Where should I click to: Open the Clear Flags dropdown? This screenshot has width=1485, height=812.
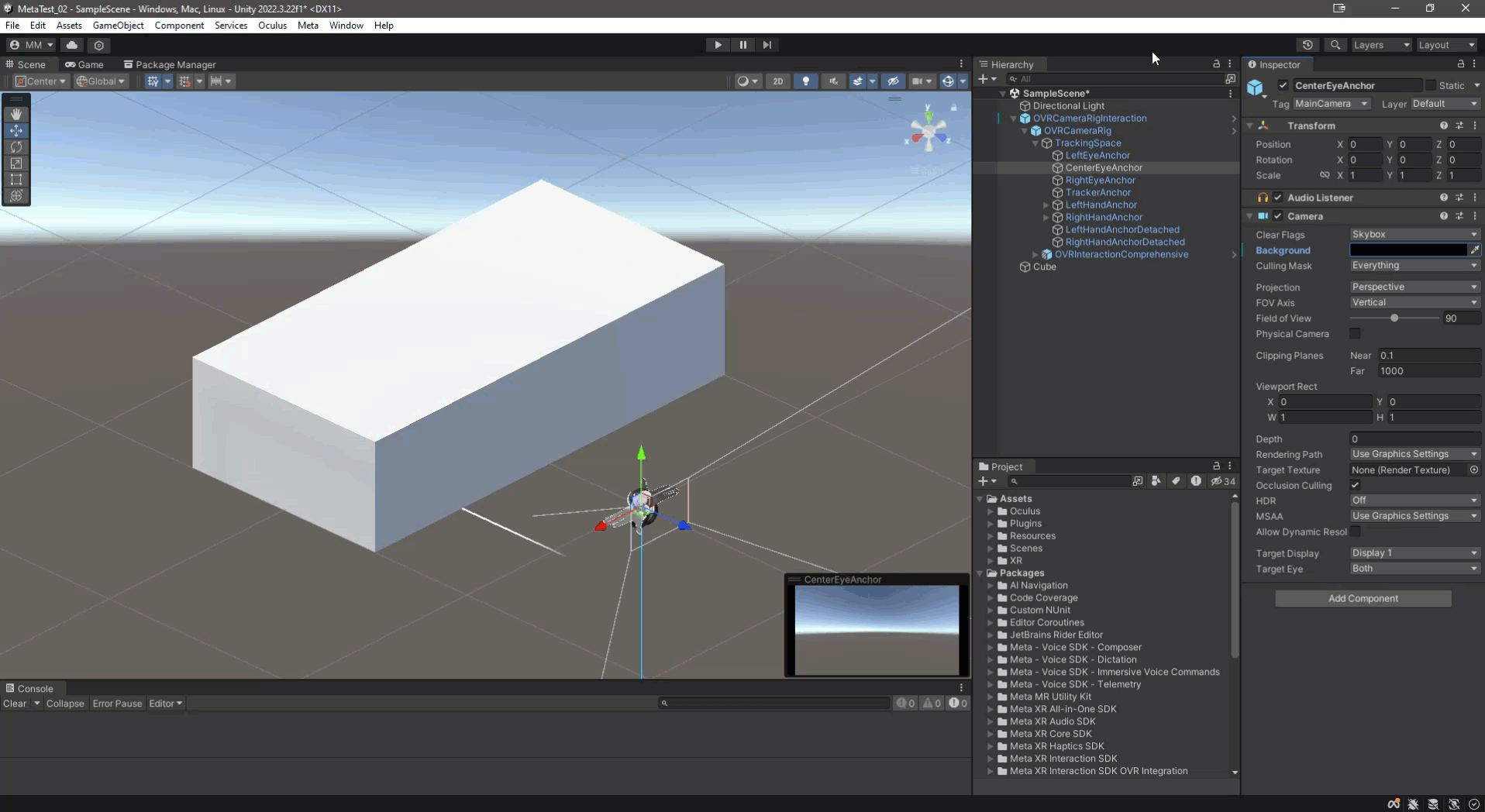coord(1414,235)
